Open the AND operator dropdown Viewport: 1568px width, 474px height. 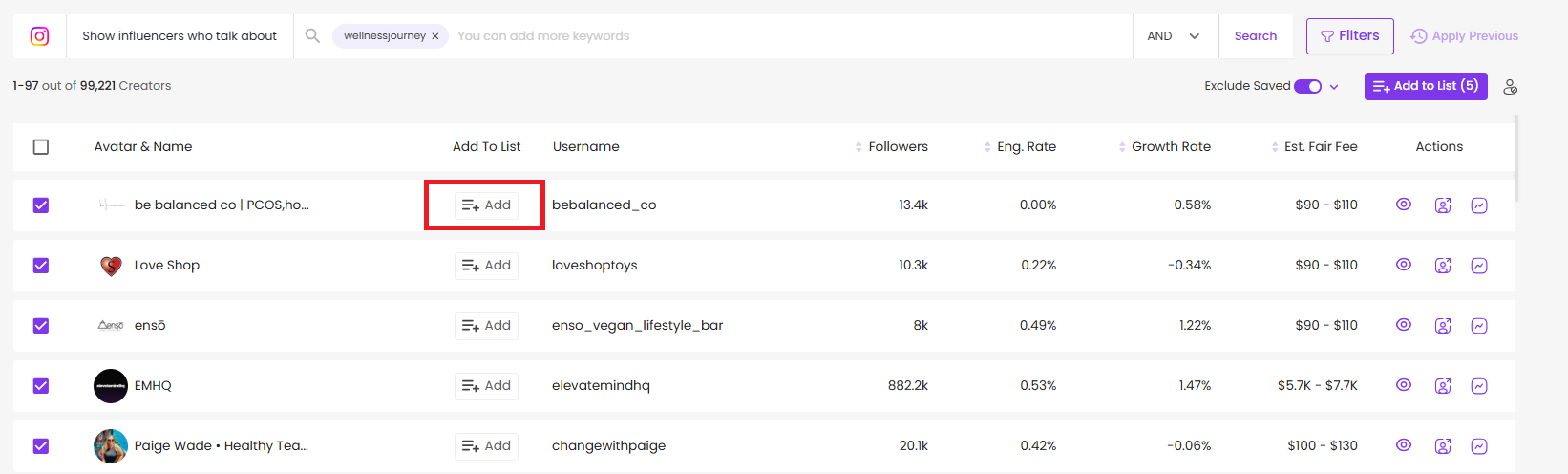(x=1174, y=36)
